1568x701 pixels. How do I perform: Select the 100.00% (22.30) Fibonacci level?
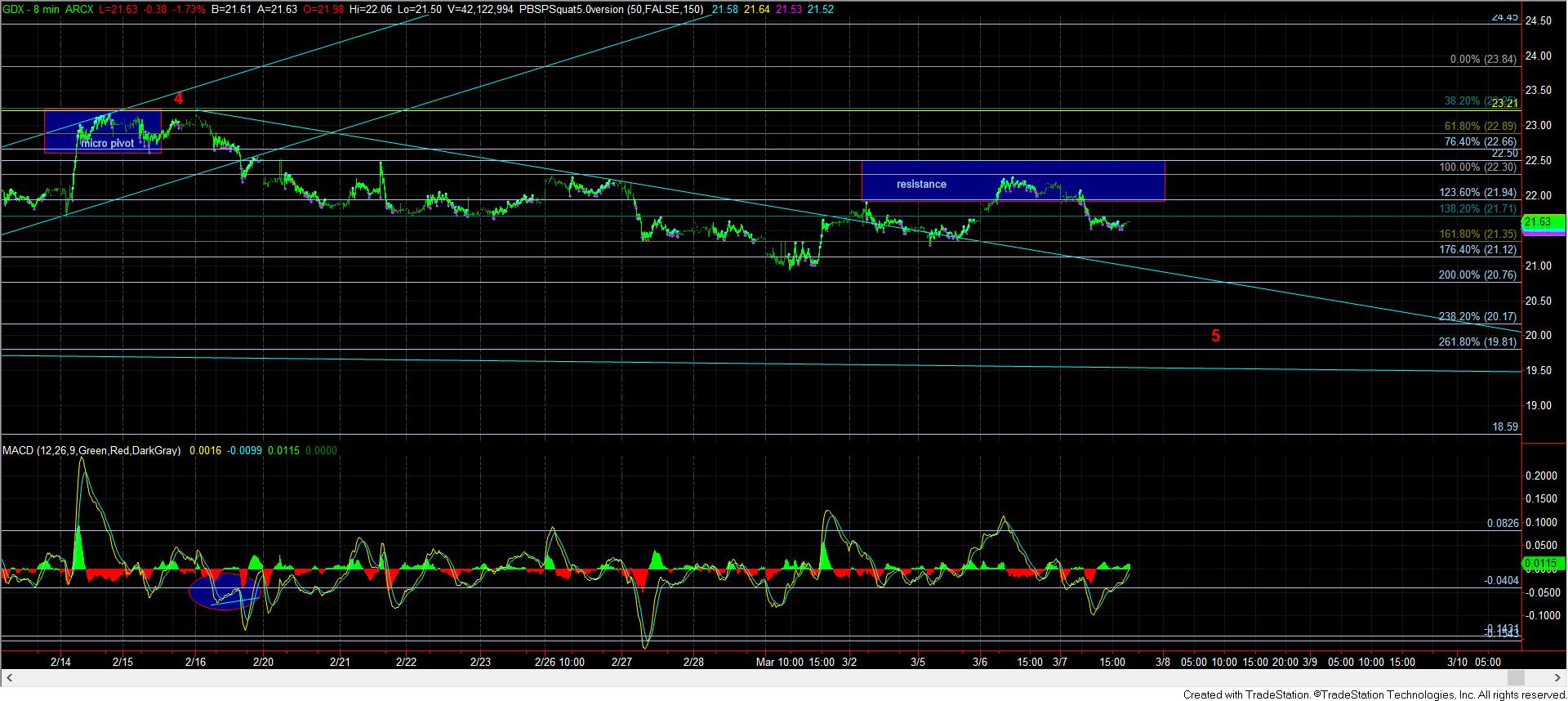1477,167
